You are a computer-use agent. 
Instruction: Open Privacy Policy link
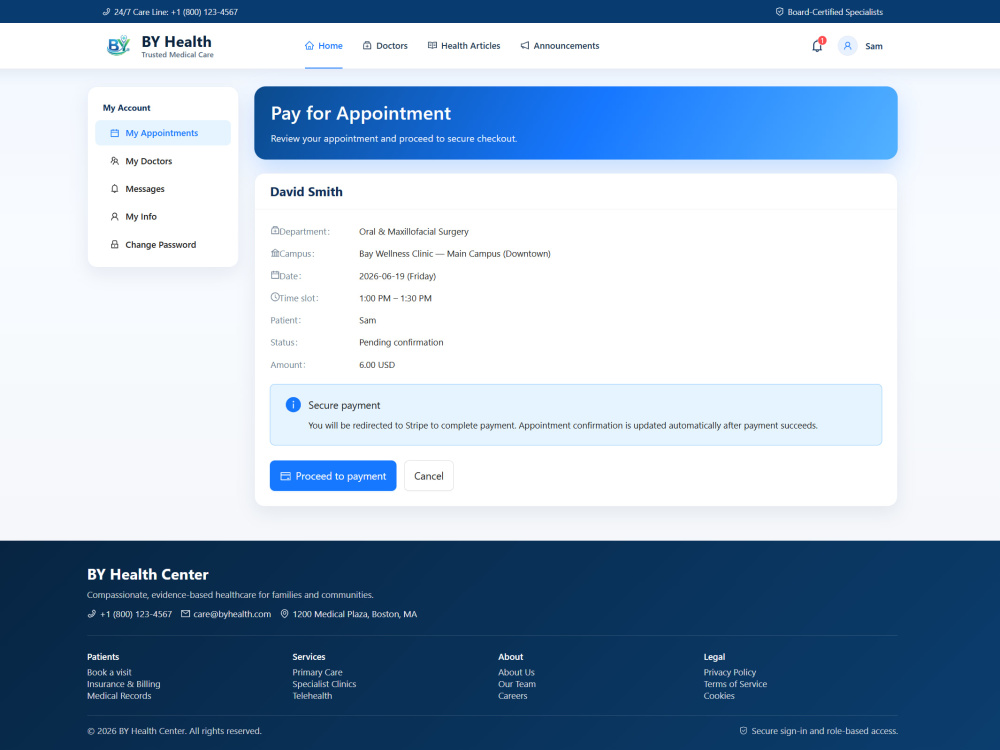pos(730,672)
